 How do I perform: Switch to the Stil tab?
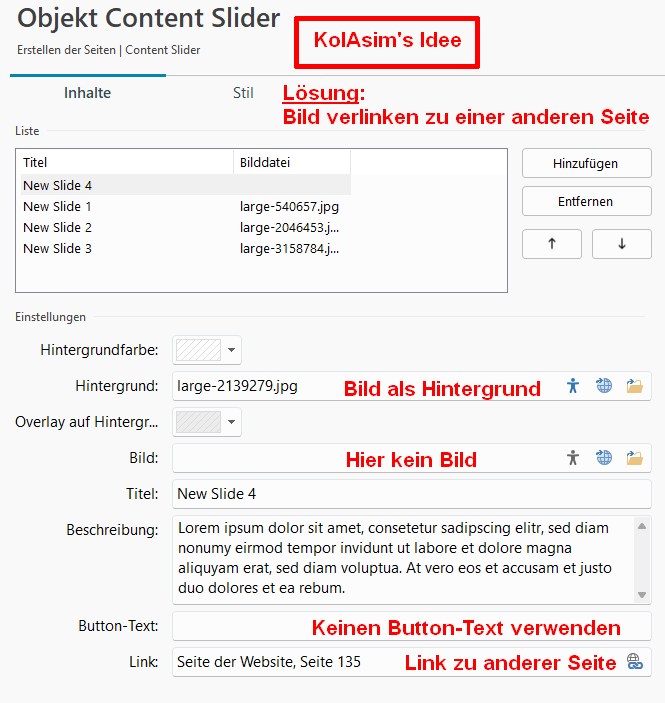[x=243, y=93]
